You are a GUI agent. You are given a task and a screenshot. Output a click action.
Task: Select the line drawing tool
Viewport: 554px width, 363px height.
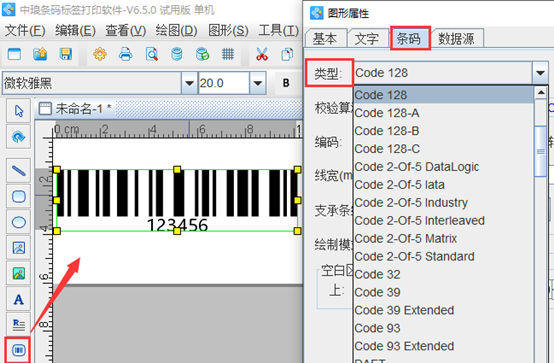tap(19, 171)
